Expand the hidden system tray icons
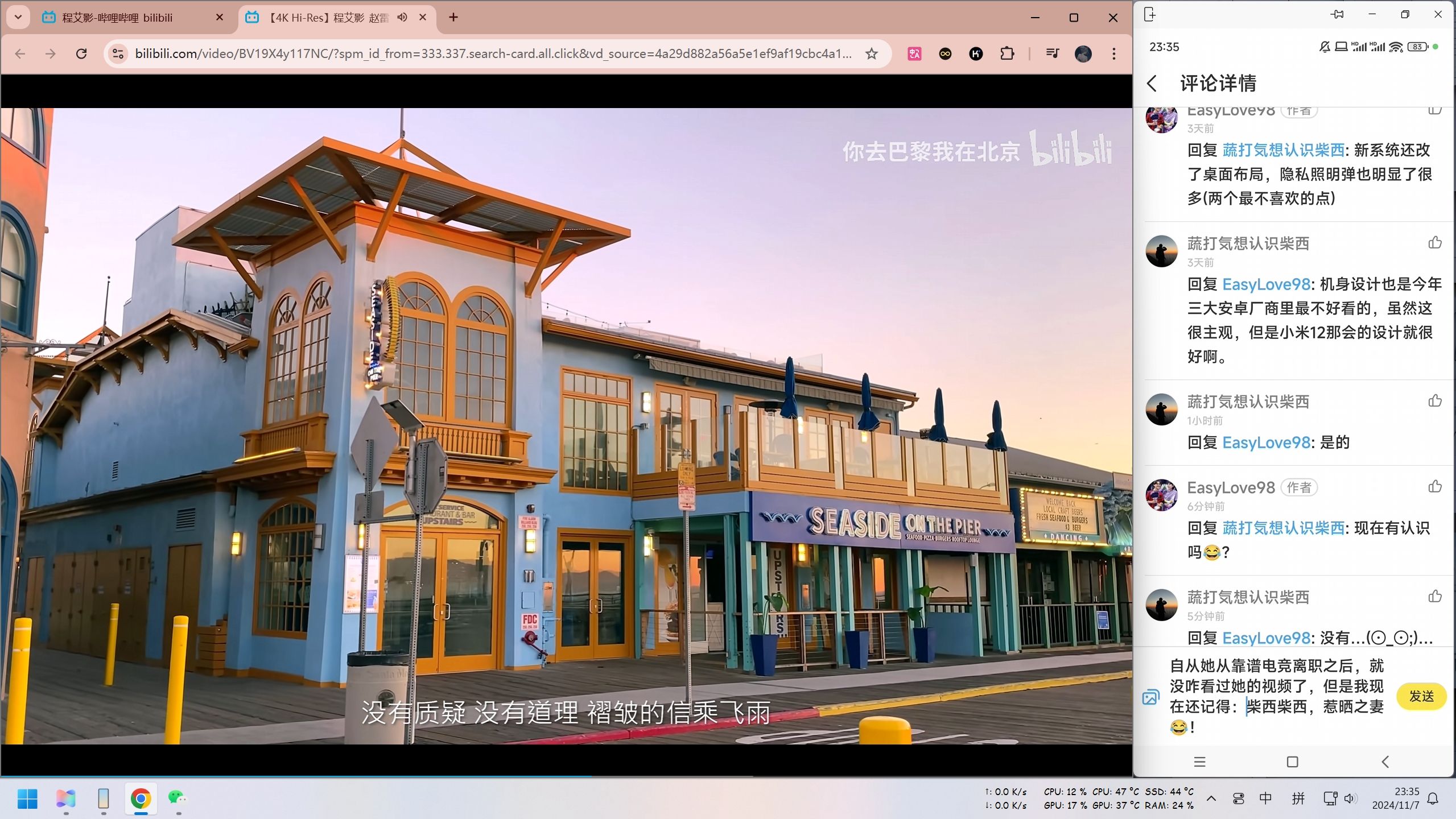This screenshot has width=1456, height=819. pos(1211,799)
